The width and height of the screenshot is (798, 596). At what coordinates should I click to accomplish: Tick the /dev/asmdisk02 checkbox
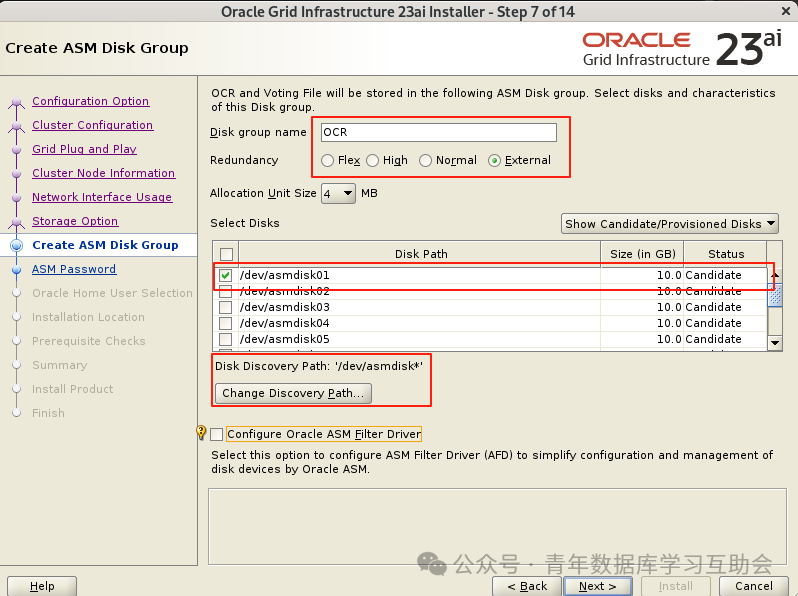[225, 291]
